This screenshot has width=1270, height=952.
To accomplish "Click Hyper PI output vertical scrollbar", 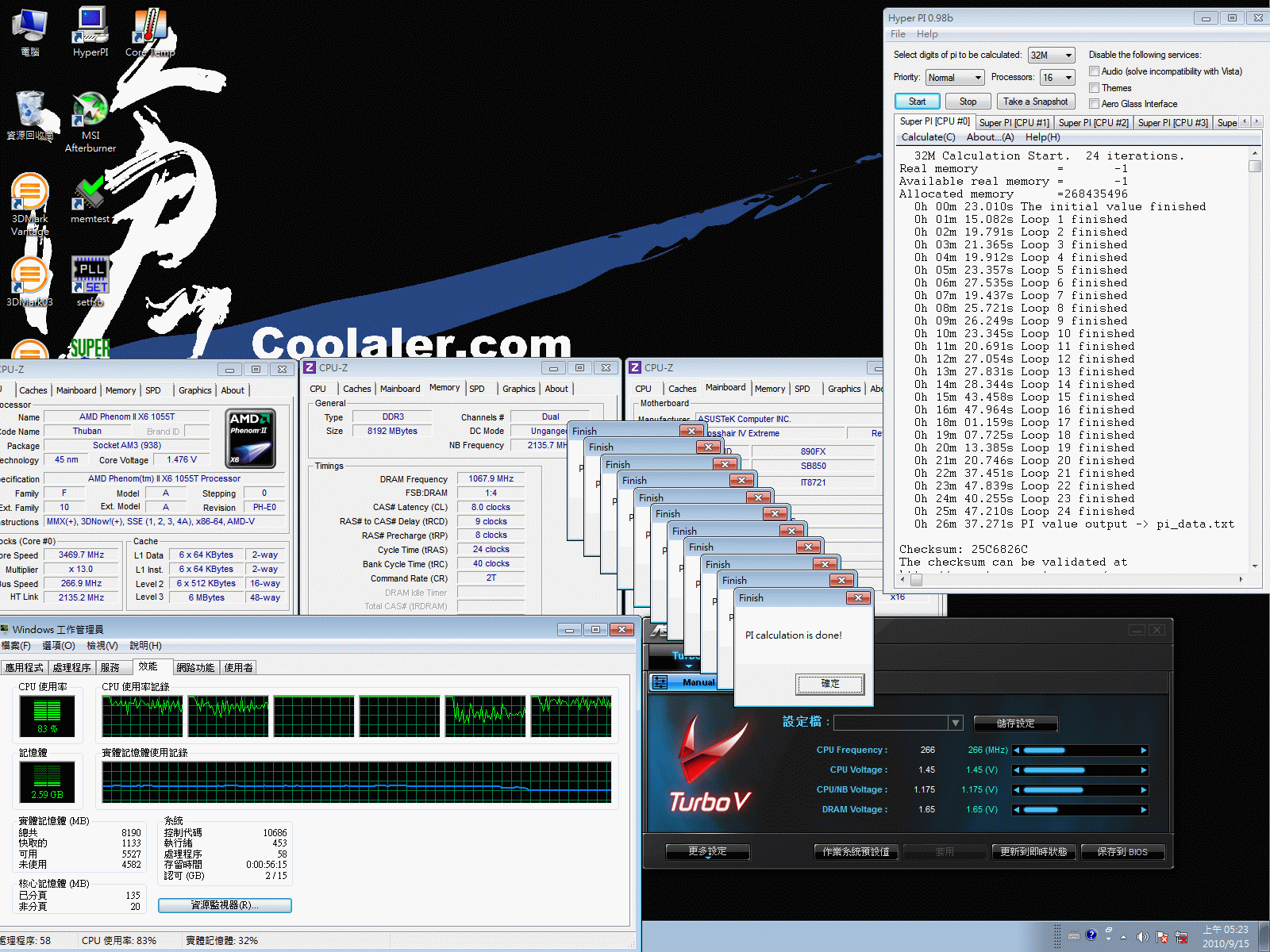I will (x=1255, y=359).
